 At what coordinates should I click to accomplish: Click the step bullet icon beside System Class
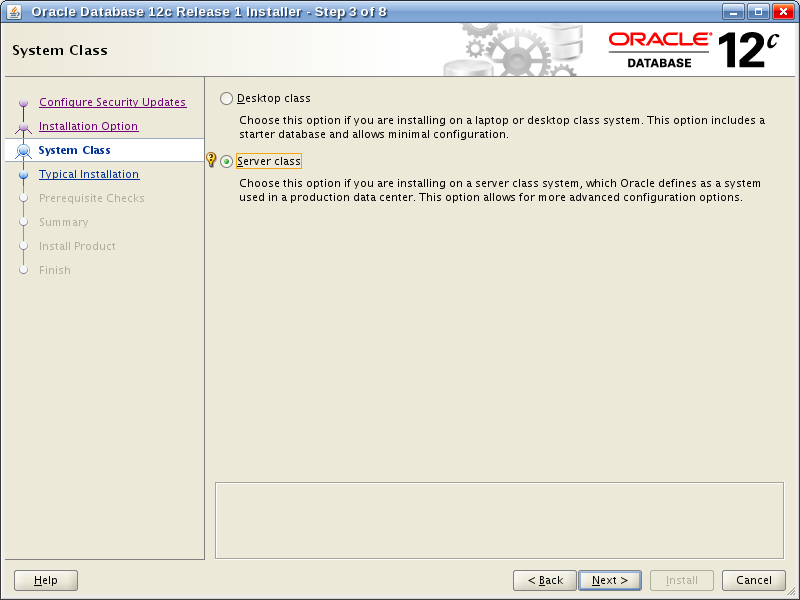[x=24, y=151]
